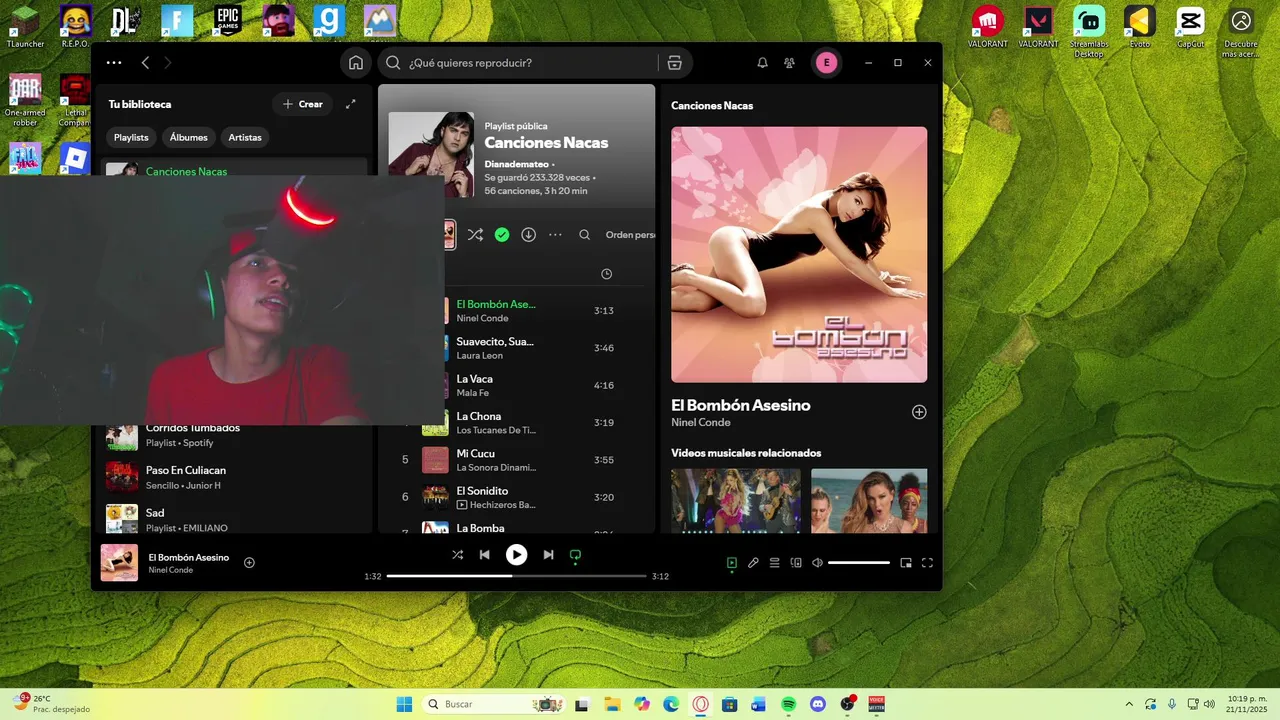Open the user profile avatar E
Viewport: 1280px width, 720px height.
click(826, 63)
